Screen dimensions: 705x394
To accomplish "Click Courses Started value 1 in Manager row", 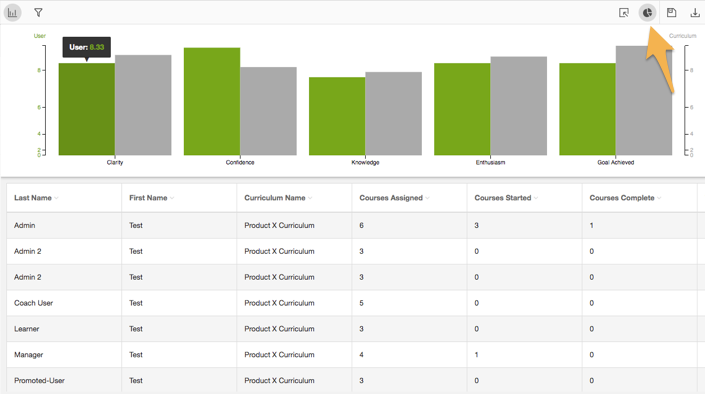I will click(x=477, y=355).
